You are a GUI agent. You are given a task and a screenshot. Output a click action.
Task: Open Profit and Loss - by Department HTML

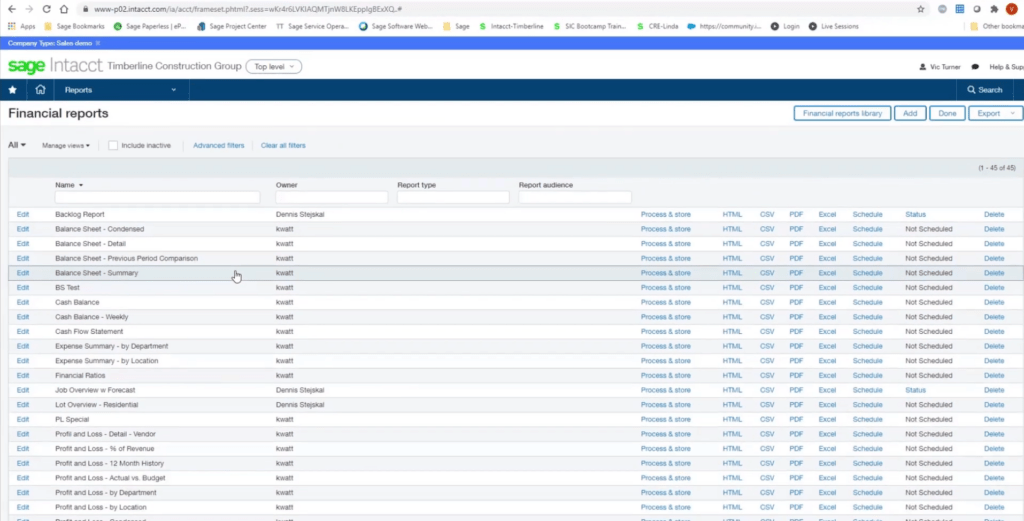[x=732, y=492]
